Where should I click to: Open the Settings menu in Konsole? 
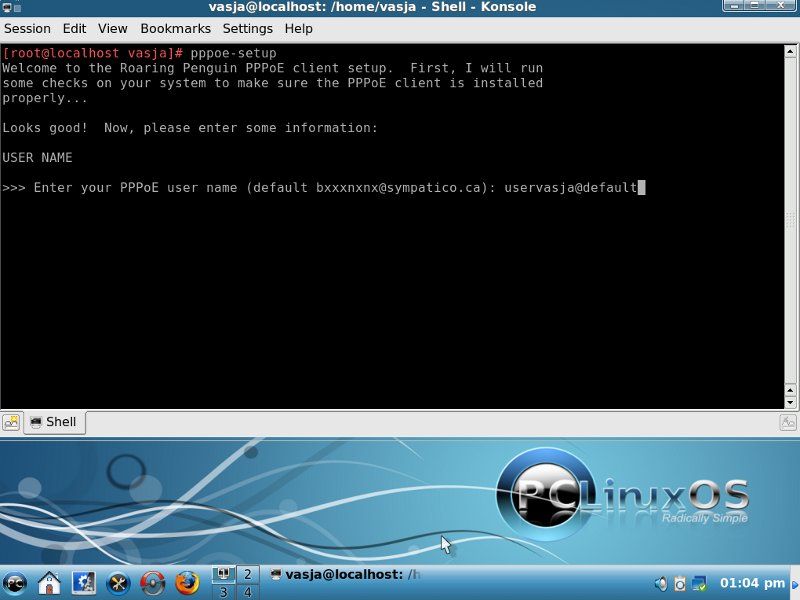(x=247, y=29)
